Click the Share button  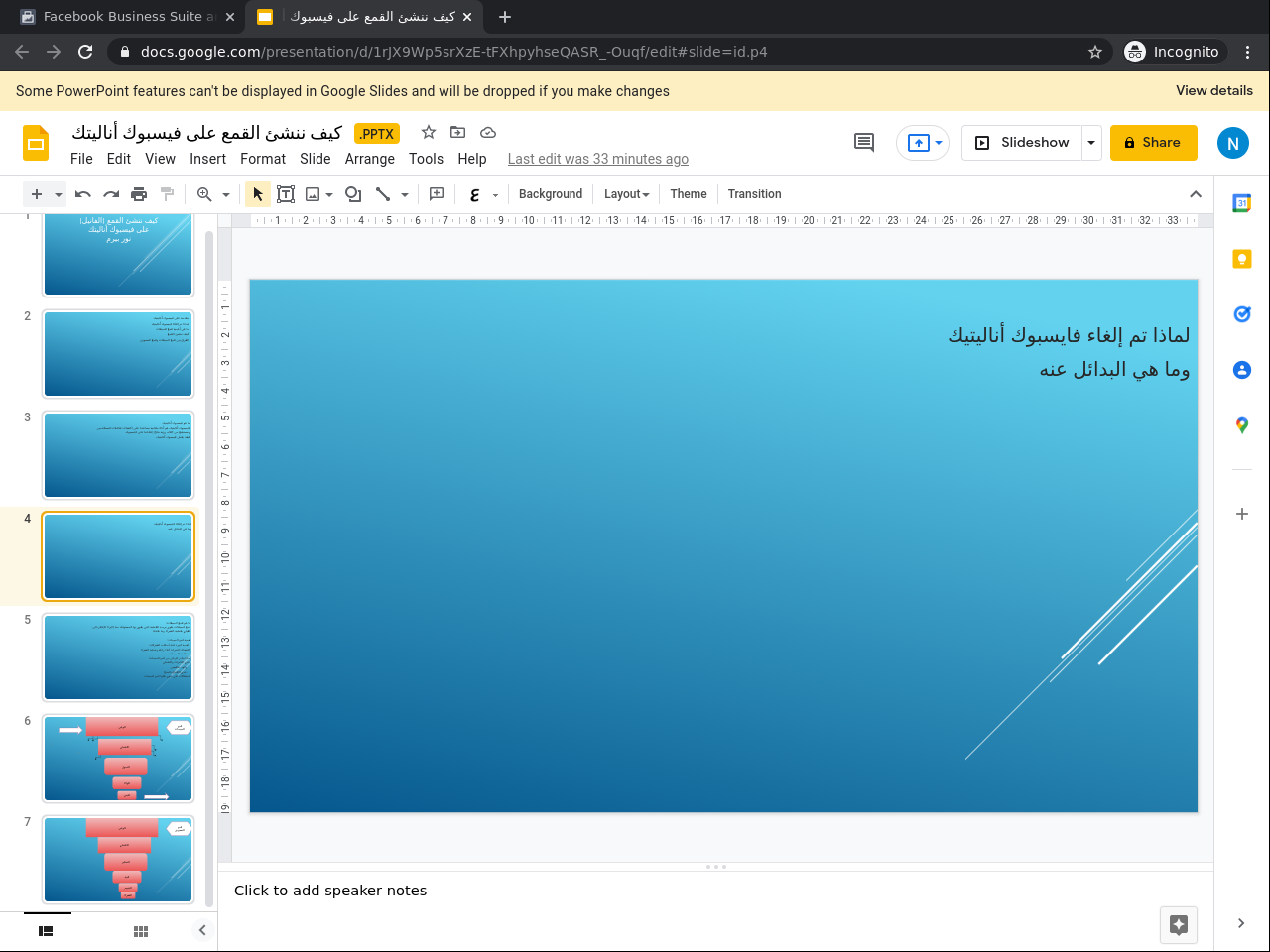tap(1154, 143)
